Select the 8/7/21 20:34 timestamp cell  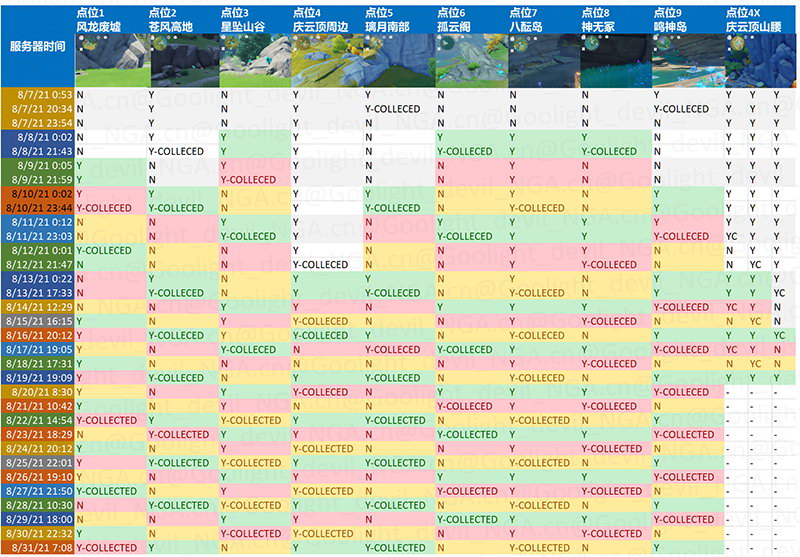(38, 109)
